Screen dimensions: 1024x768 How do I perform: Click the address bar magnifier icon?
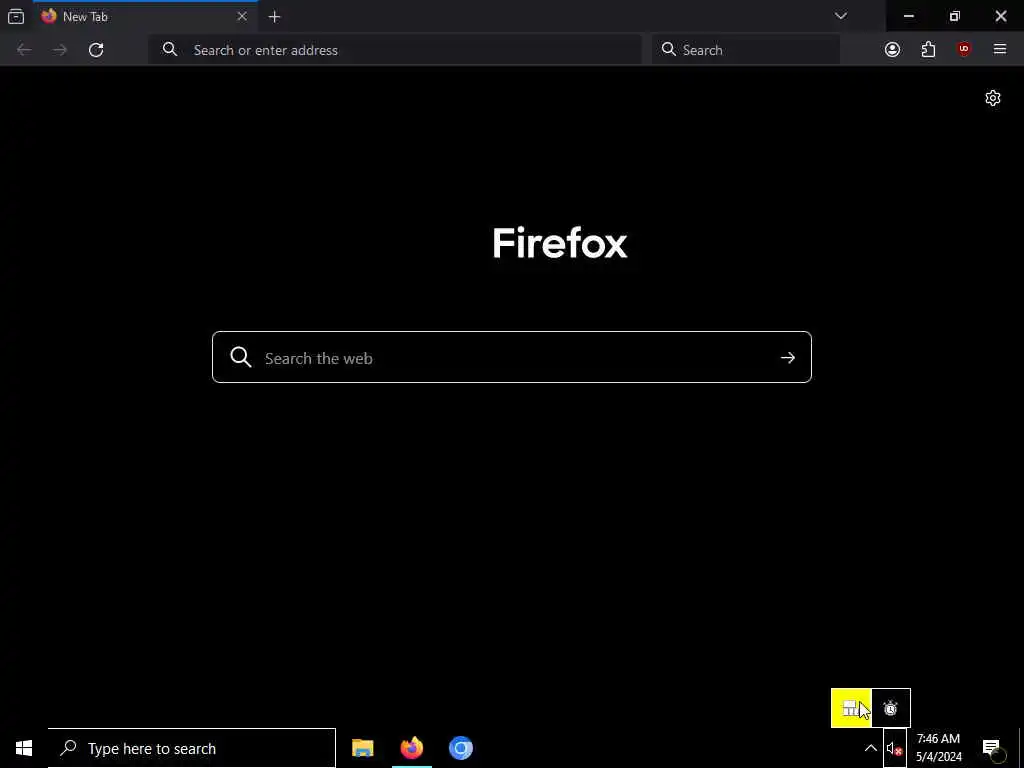pos(170,49)
